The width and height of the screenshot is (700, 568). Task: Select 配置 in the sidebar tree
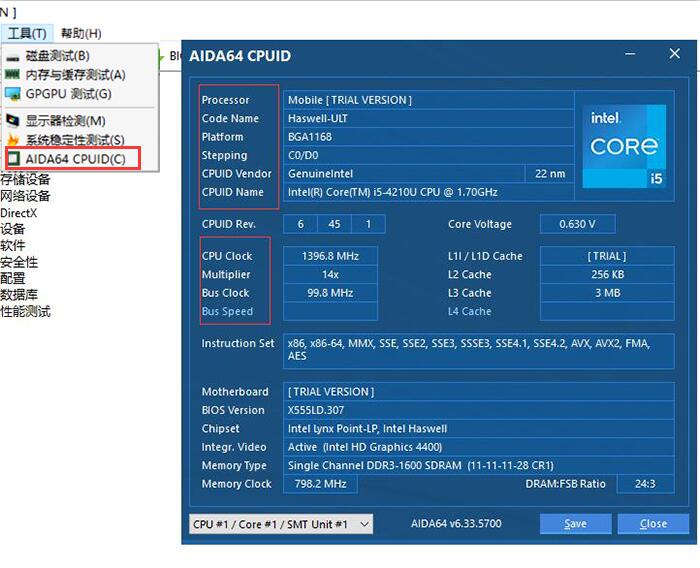click(x=12, y=279)
